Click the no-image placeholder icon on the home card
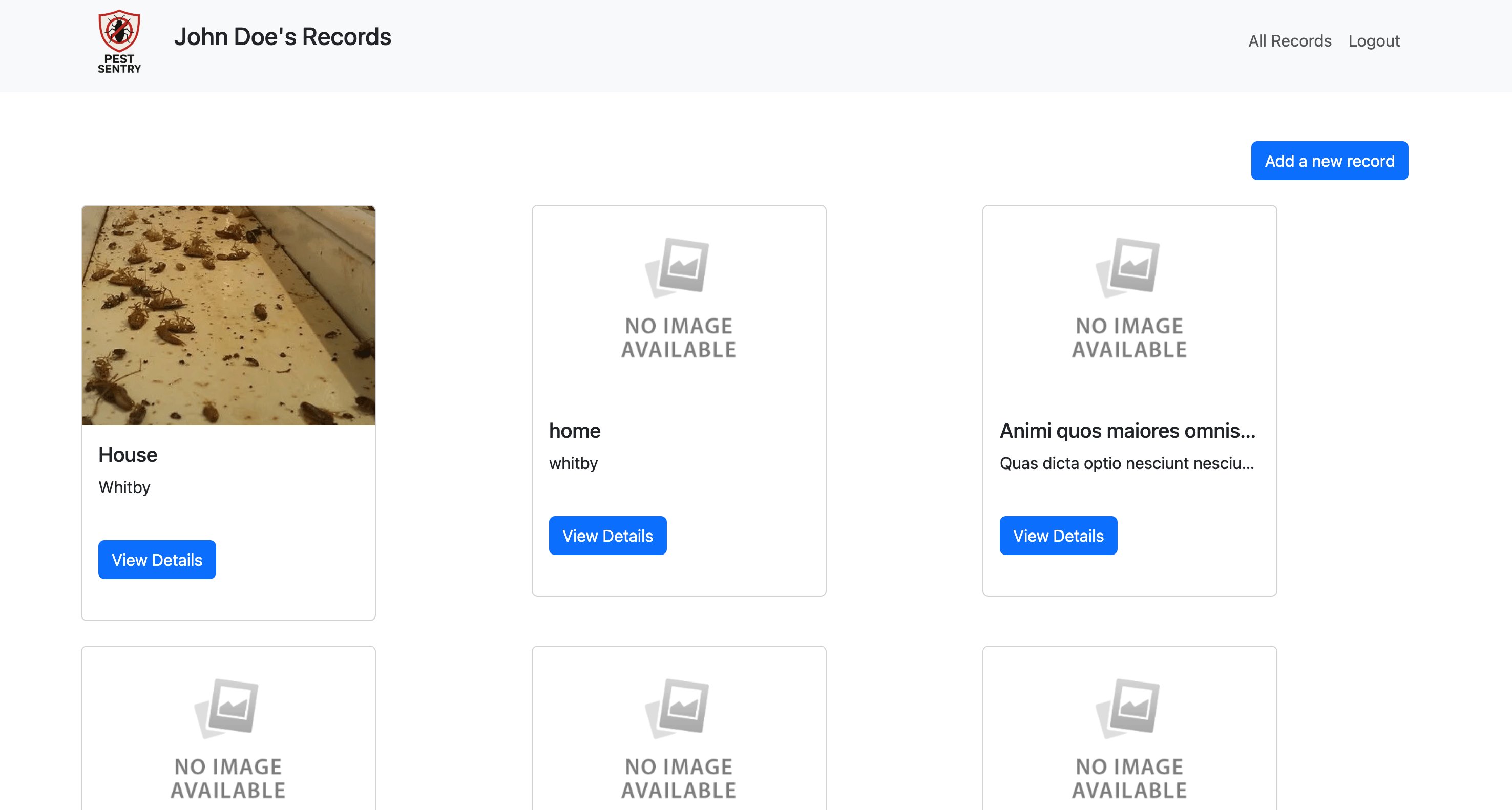1512x810 pixels. [x=678, y=267]
